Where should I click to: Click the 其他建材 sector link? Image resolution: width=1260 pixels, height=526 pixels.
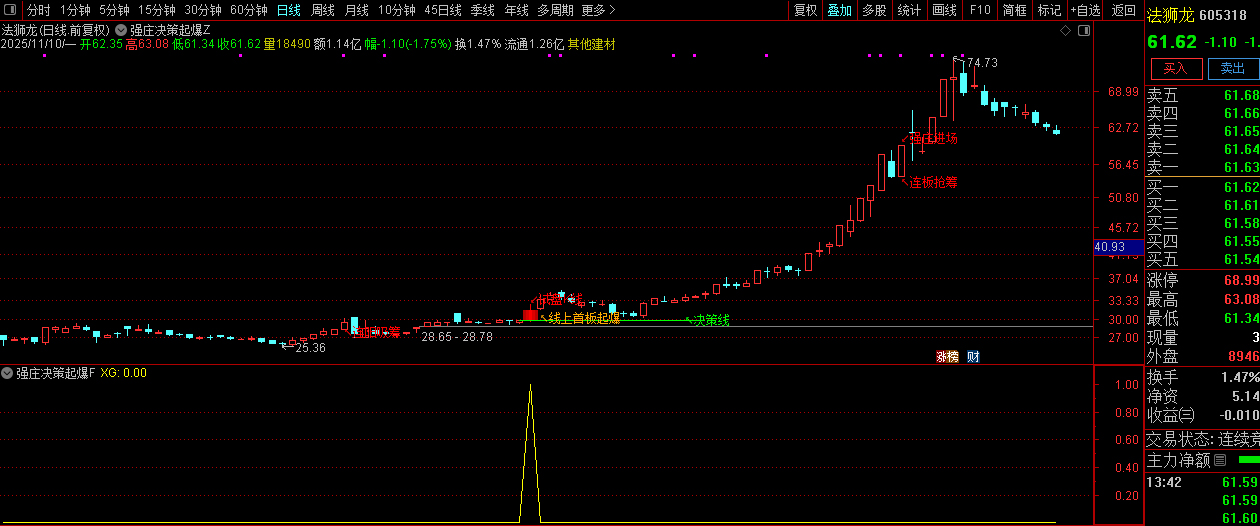[591, 45]
